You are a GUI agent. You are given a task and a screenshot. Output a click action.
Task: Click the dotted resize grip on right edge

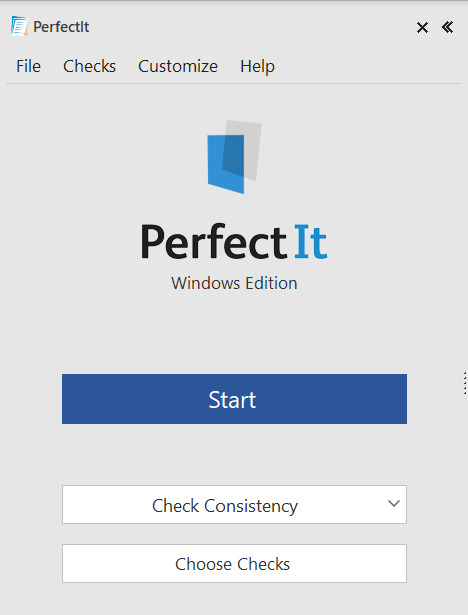tap(465, 383)
